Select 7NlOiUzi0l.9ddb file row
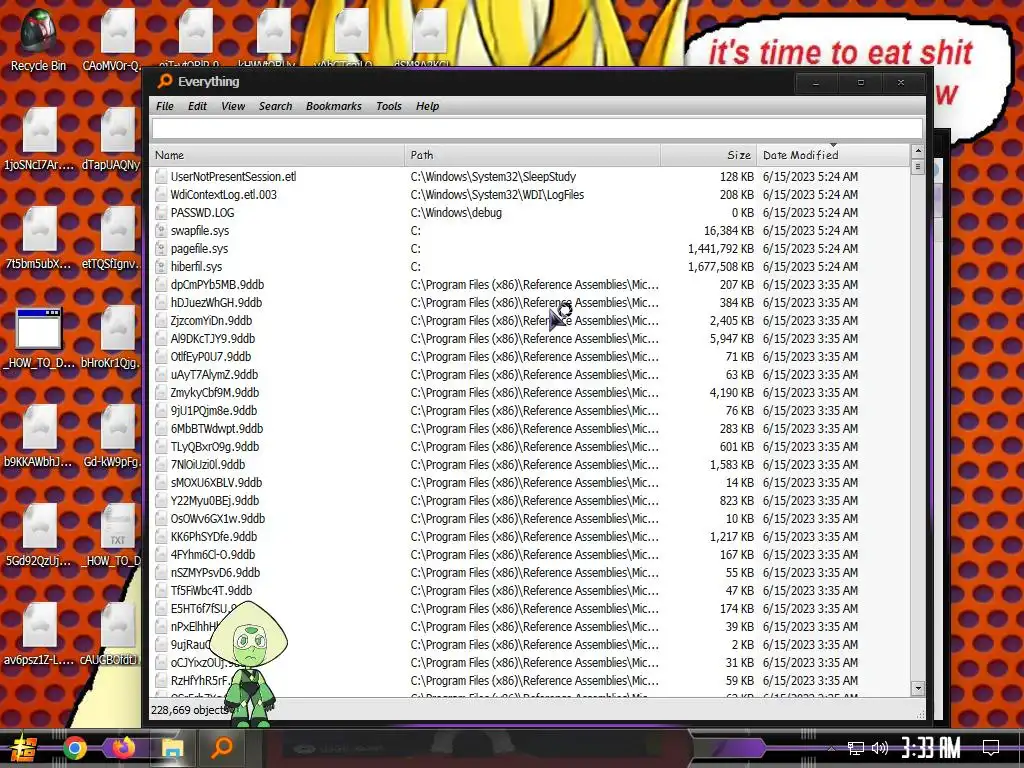Viewport: 1024px width, 768px height. point(530,464)
